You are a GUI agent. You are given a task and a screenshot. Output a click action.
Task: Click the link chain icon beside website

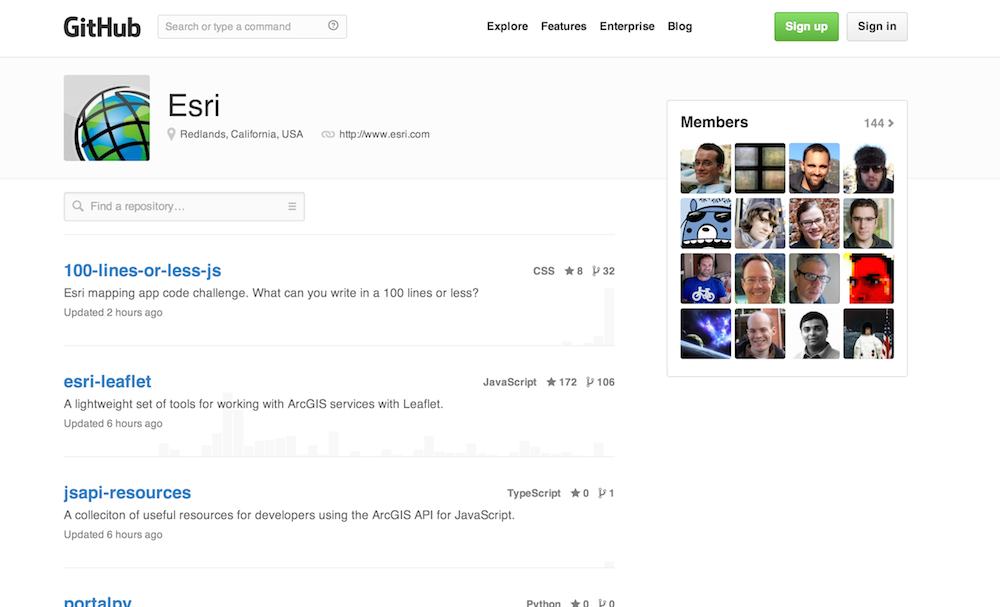(x=328, y=135)
